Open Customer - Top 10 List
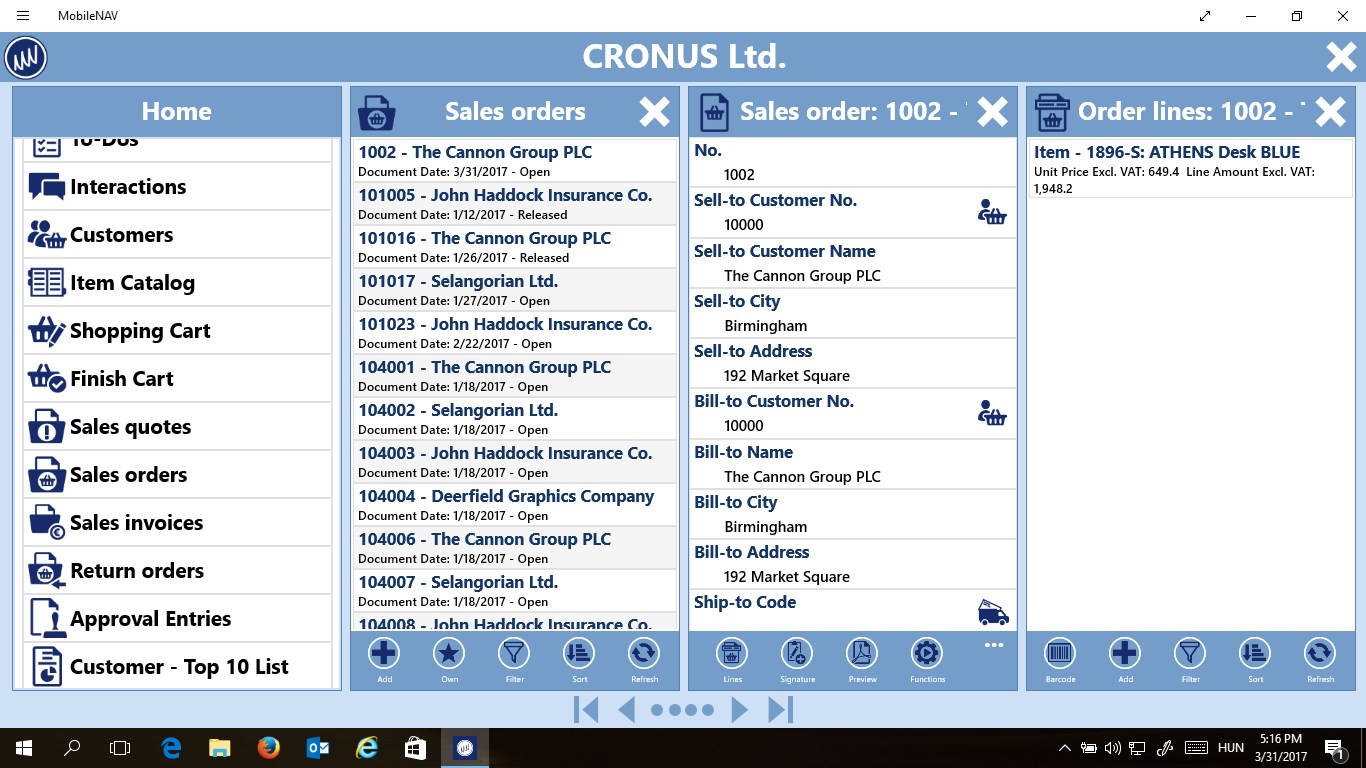Viewport: 1366px width, 768px height. tap(177, 666)
